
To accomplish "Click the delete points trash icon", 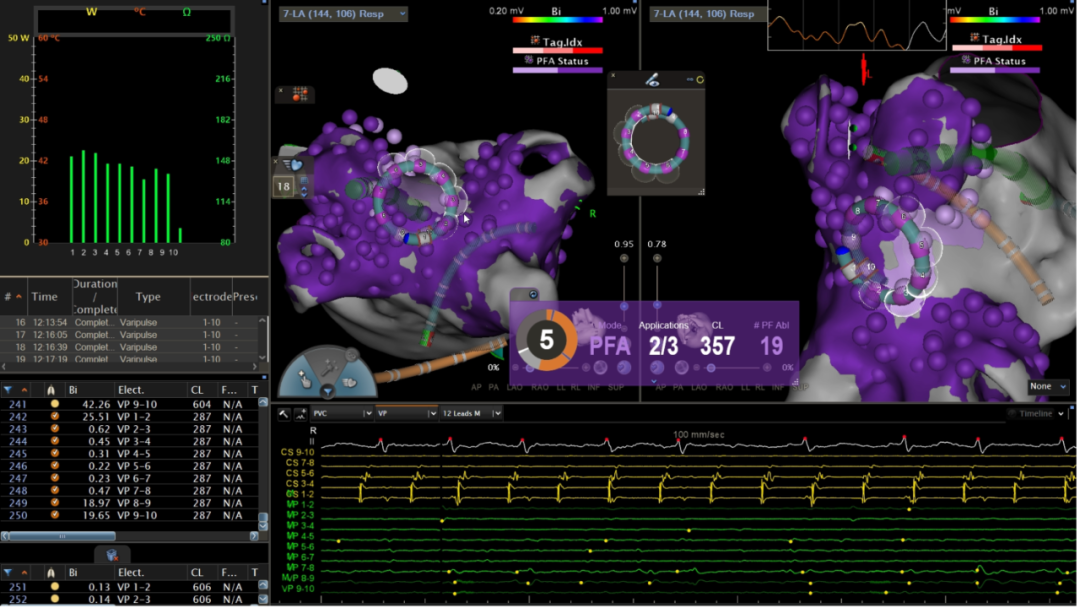I will coord(112,555).
